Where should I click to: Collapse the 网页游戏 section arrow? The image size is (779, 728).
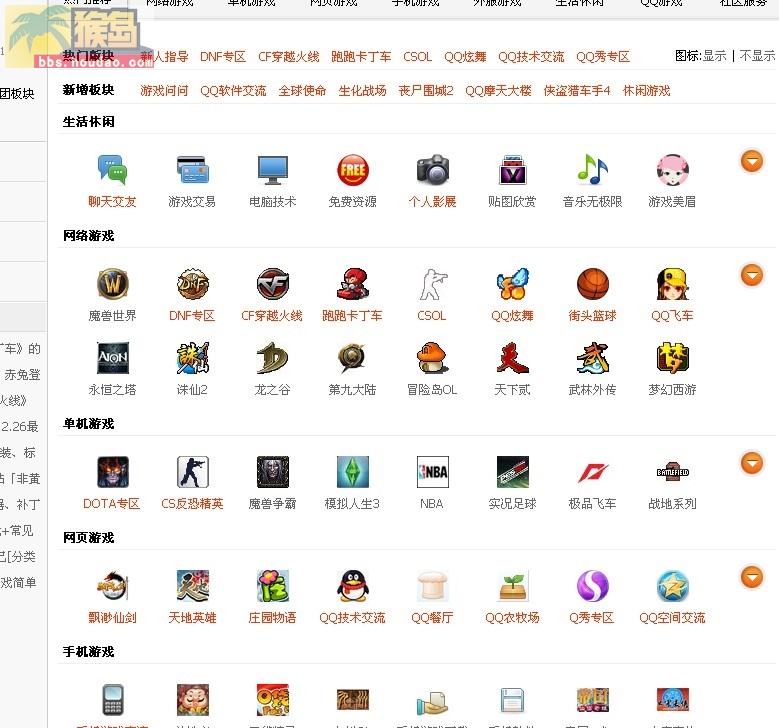click(752, 577)
